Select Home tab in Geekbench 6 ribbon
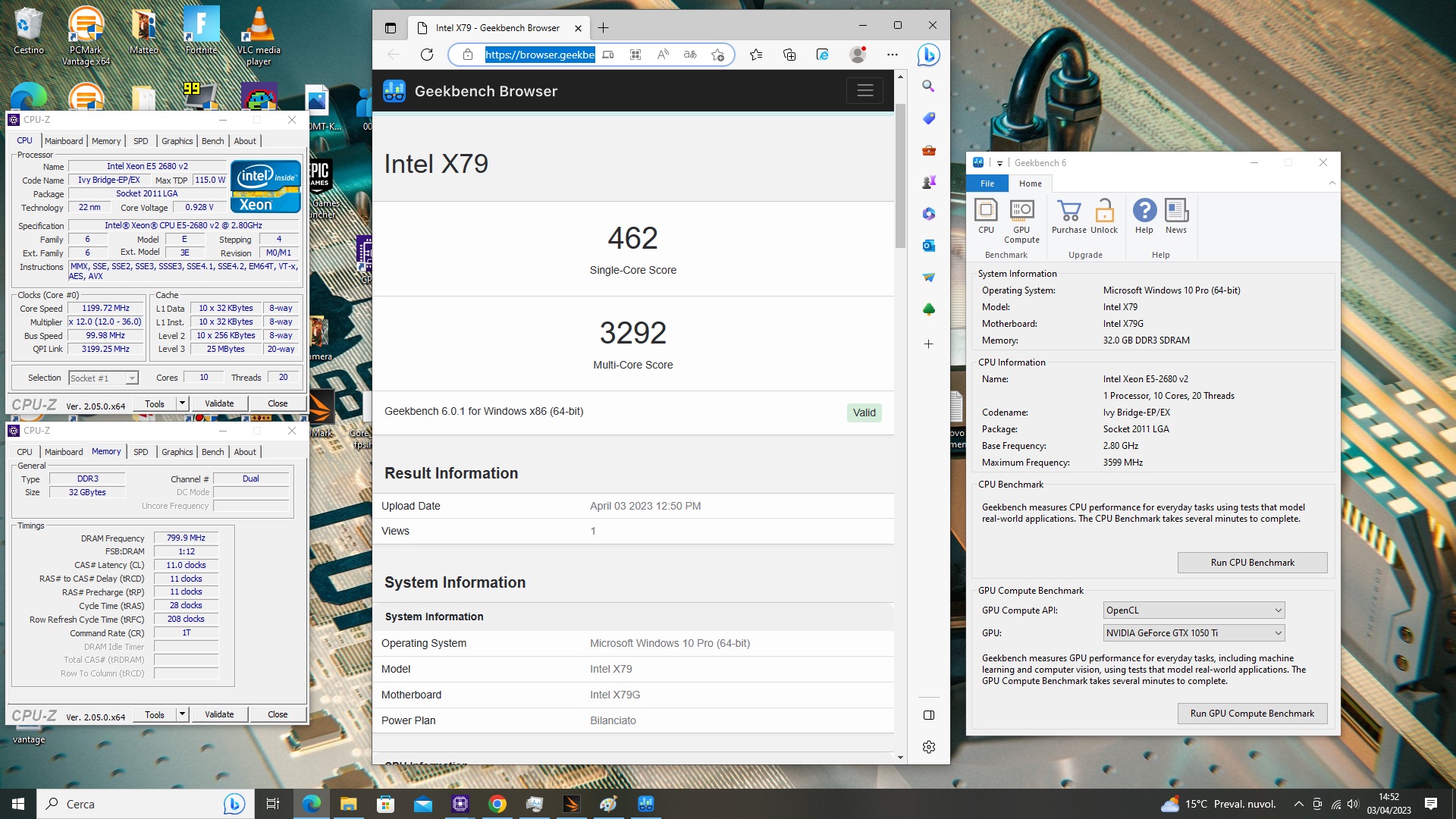The width and height of the screenshot is (1456, 819). pos(1030,184)
